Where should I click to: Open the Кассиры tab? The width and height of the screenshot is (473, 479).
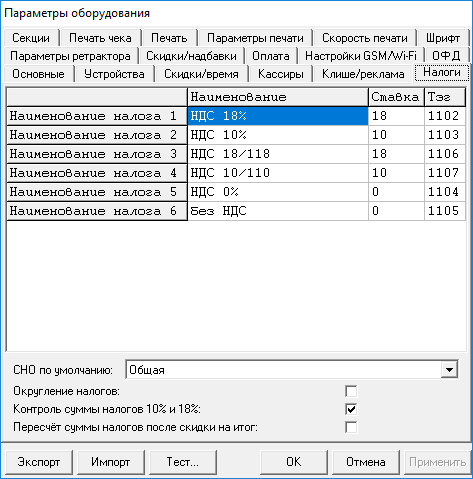pyautogui.click(x=281, y=74)
